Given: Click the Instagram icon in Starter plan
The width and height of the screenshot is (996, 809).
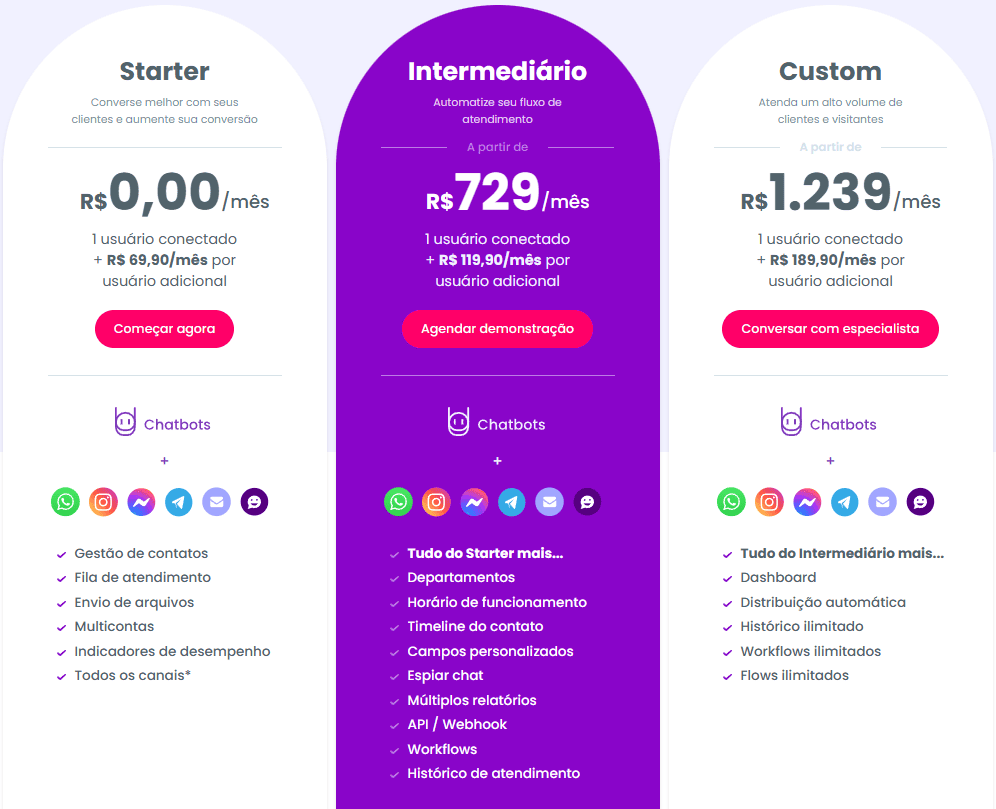Looking at the screenshot, I should (x=104, y=502).
